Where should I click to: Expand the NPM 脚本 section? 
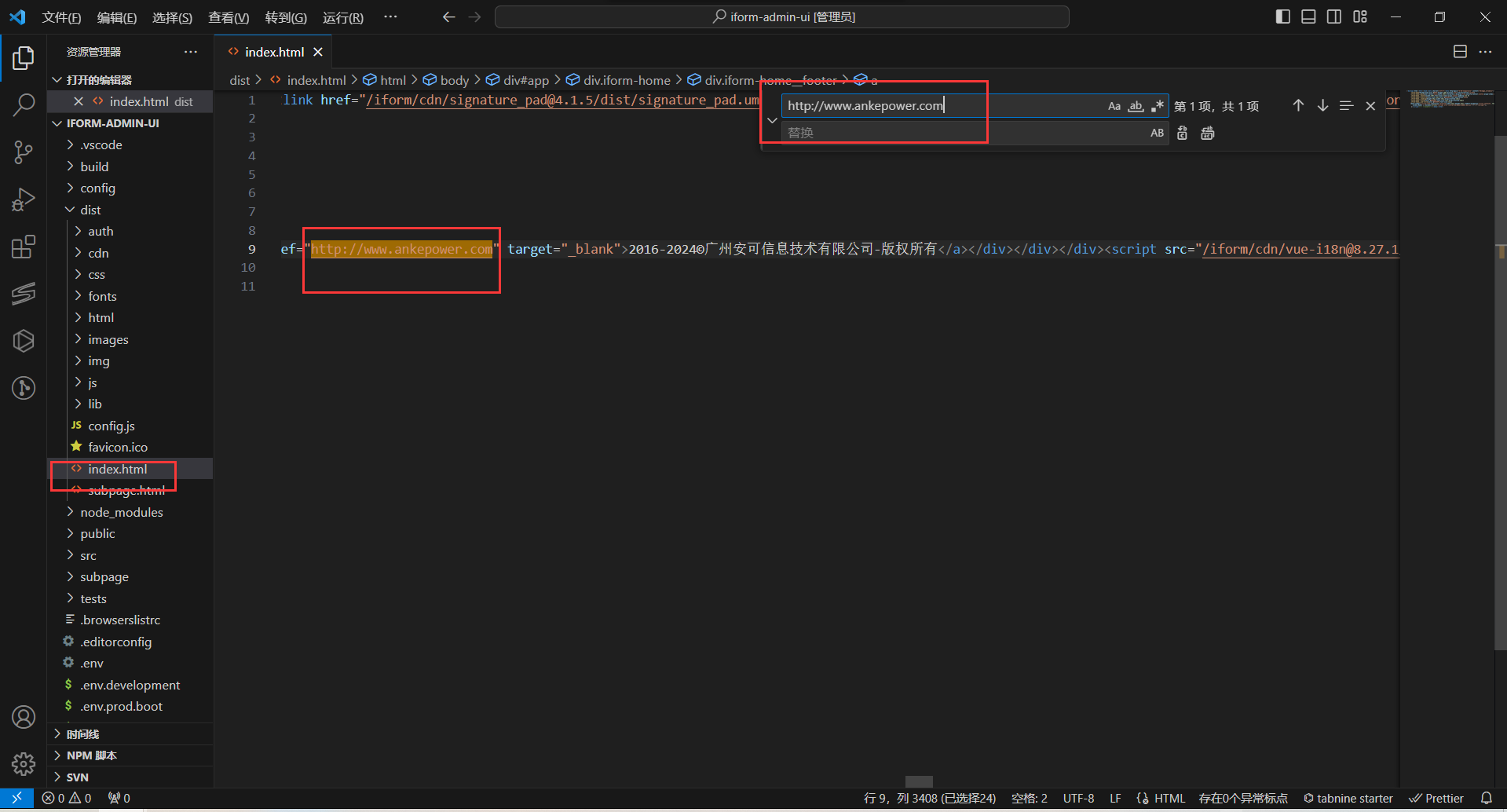[91, 755]
